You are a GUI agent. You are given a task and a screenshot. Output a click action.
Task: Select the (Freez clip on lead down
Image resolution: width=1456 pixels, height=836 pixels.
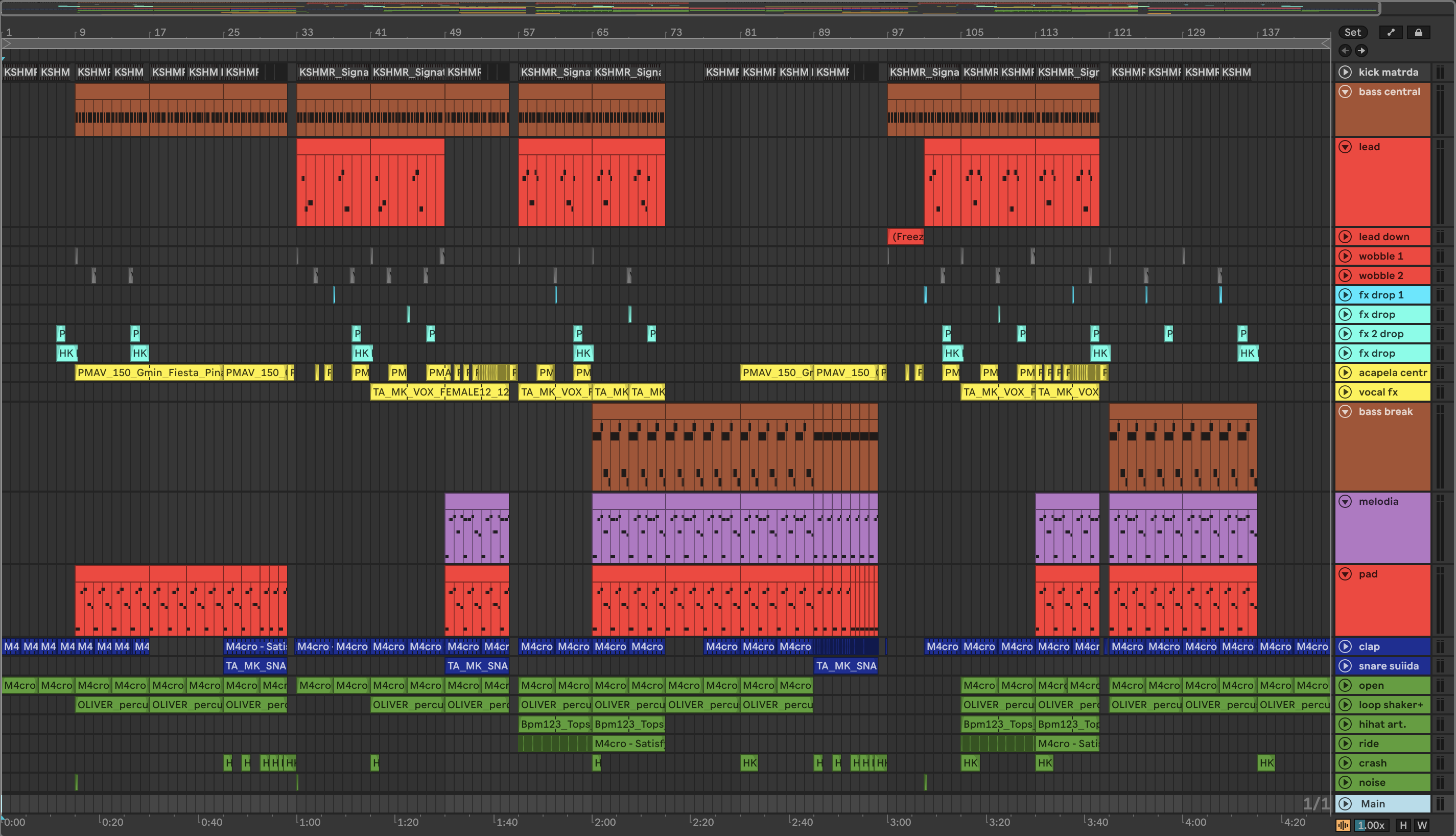pyautogui.click(x=906, y=237)
